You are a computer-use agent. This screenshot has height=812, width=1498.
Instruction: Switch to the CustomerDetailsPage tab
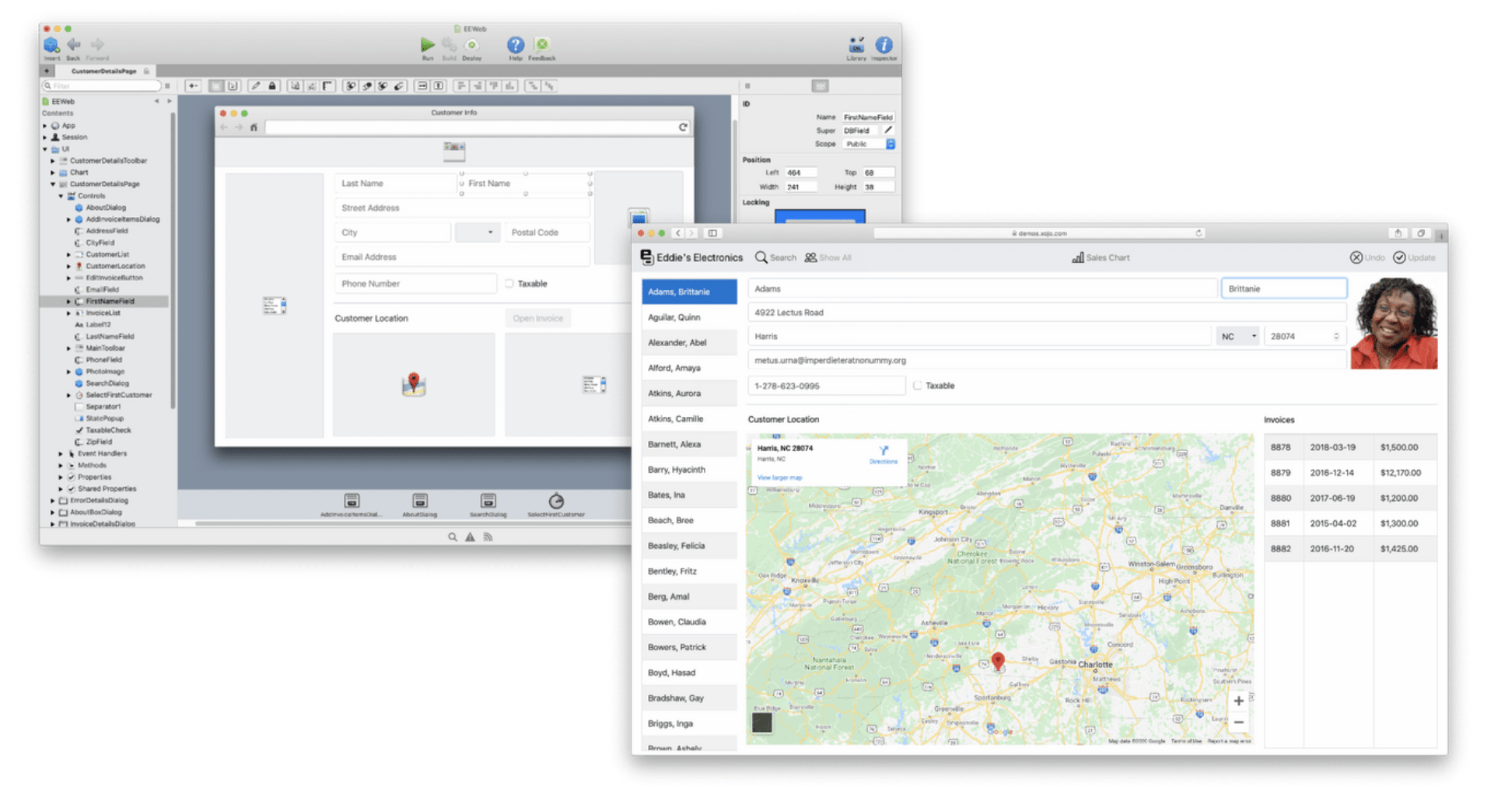[102, 70]
